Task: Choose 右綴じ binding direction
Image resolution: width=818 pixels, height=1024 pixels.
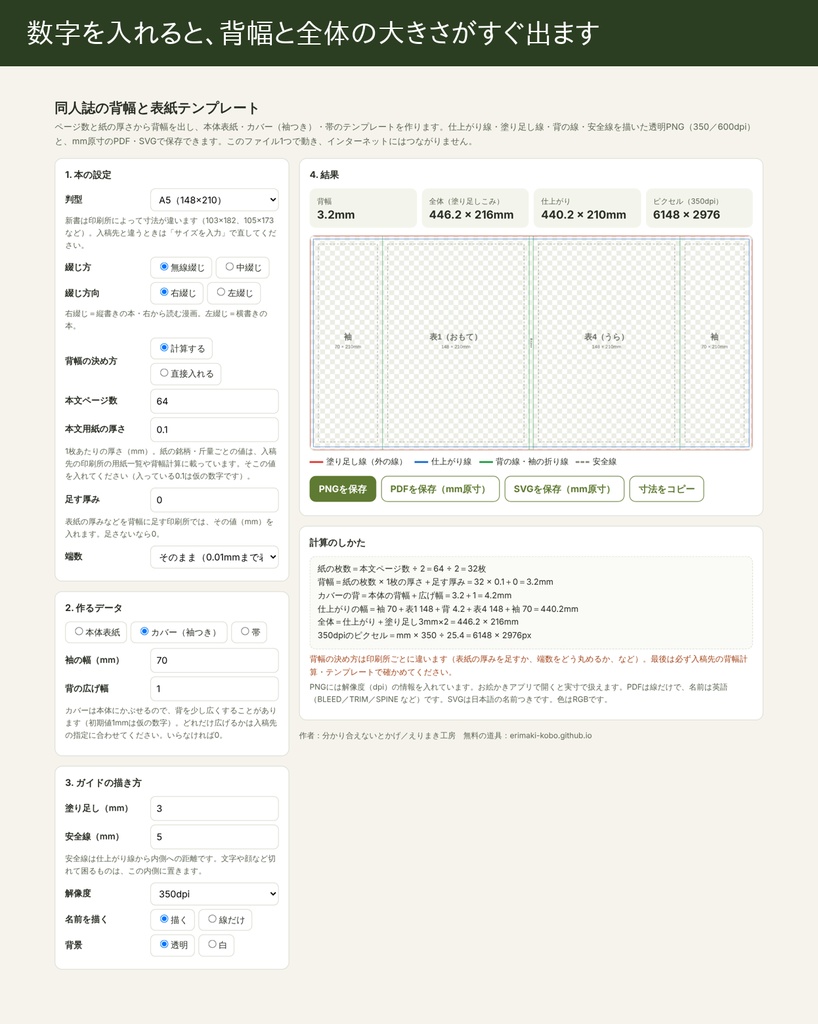Action: click(x=177, y=293)
